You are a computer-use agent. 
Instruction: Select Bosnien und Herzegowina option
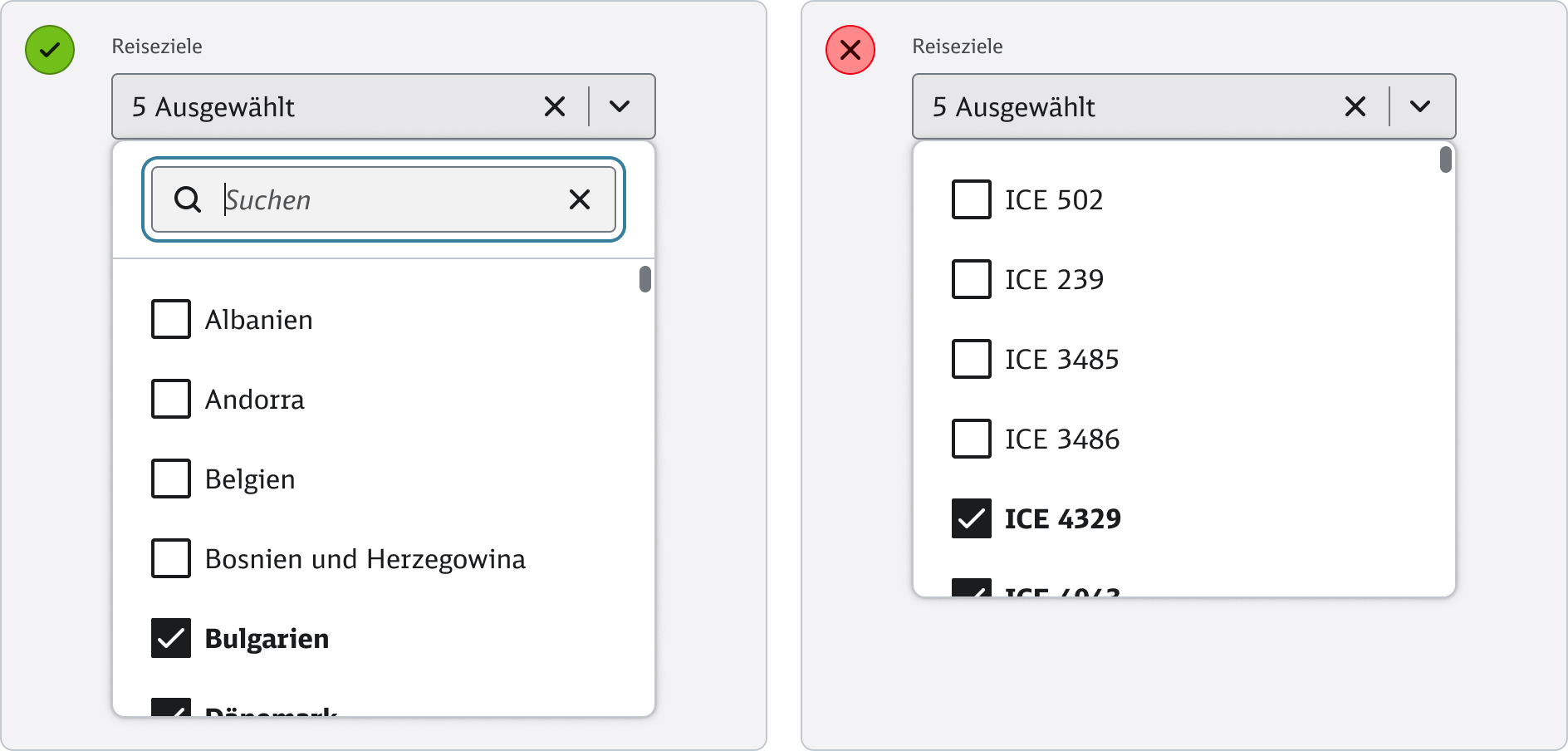tap(365, 559)
